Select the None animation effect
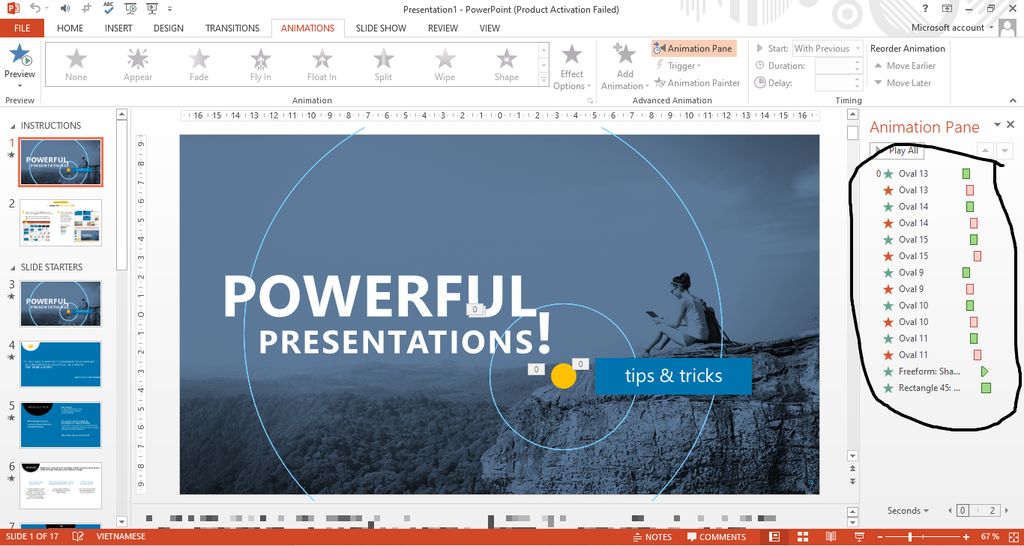The image size is (1024, 546). [76, 65]
